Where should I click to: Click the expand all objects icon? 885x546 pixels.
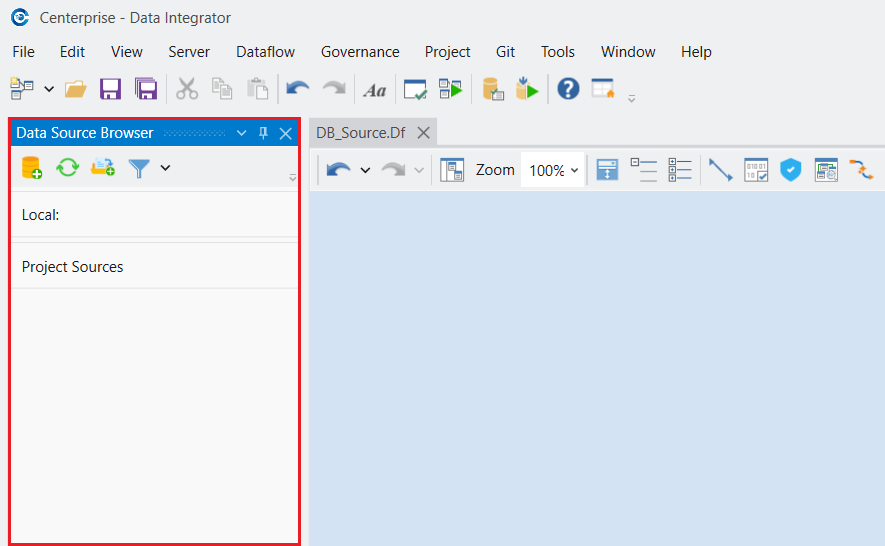click(680, 169)
